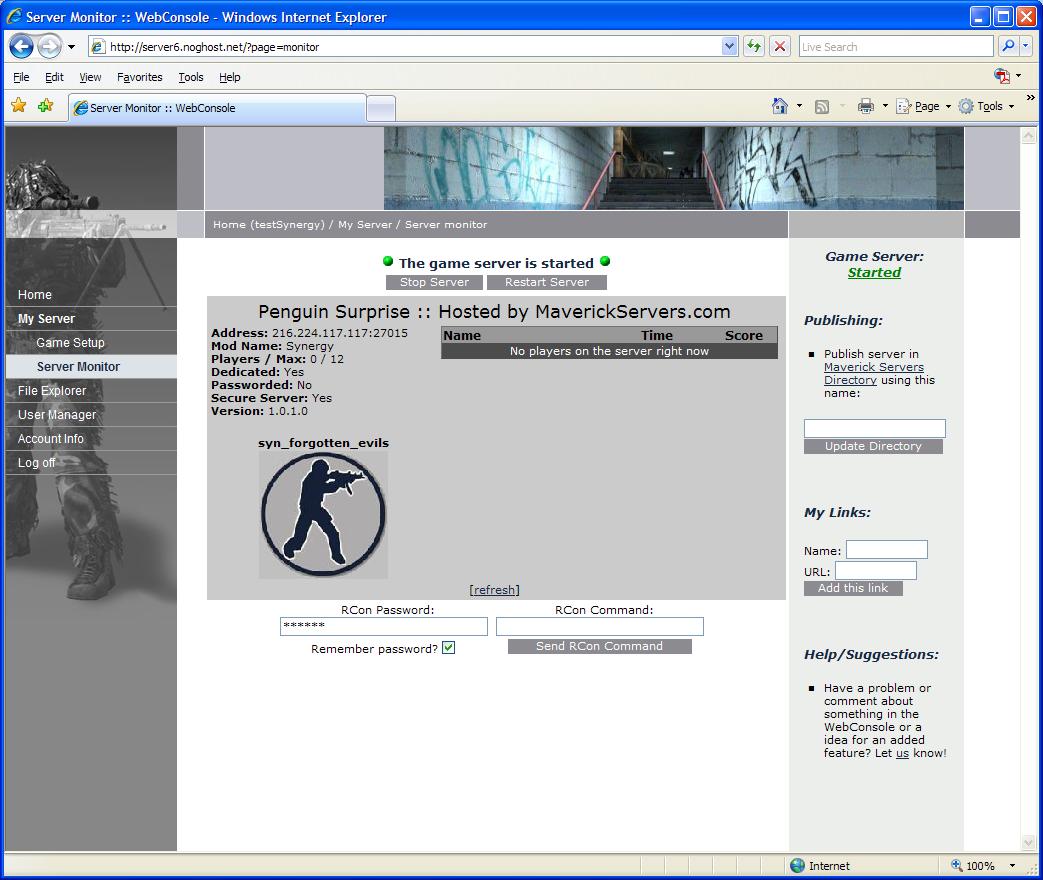This screenshot has height=880, width=1043.
Task: Open File Explorer in sidebar
Action: coord(52,390)
